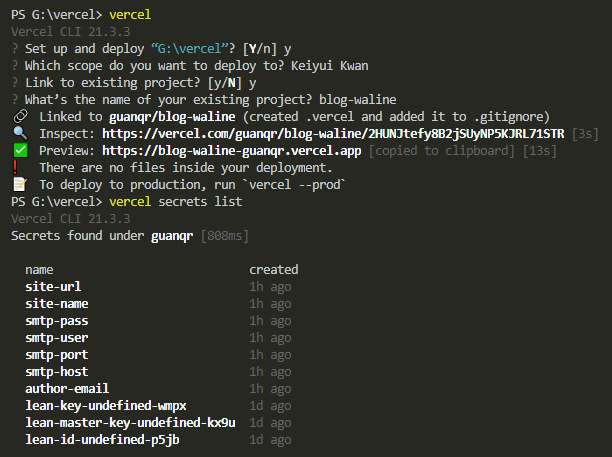Viewport: 612px width, 457px height.
Task: Select the smtp-pass secret entry
Action: click(x=57, y=321)
